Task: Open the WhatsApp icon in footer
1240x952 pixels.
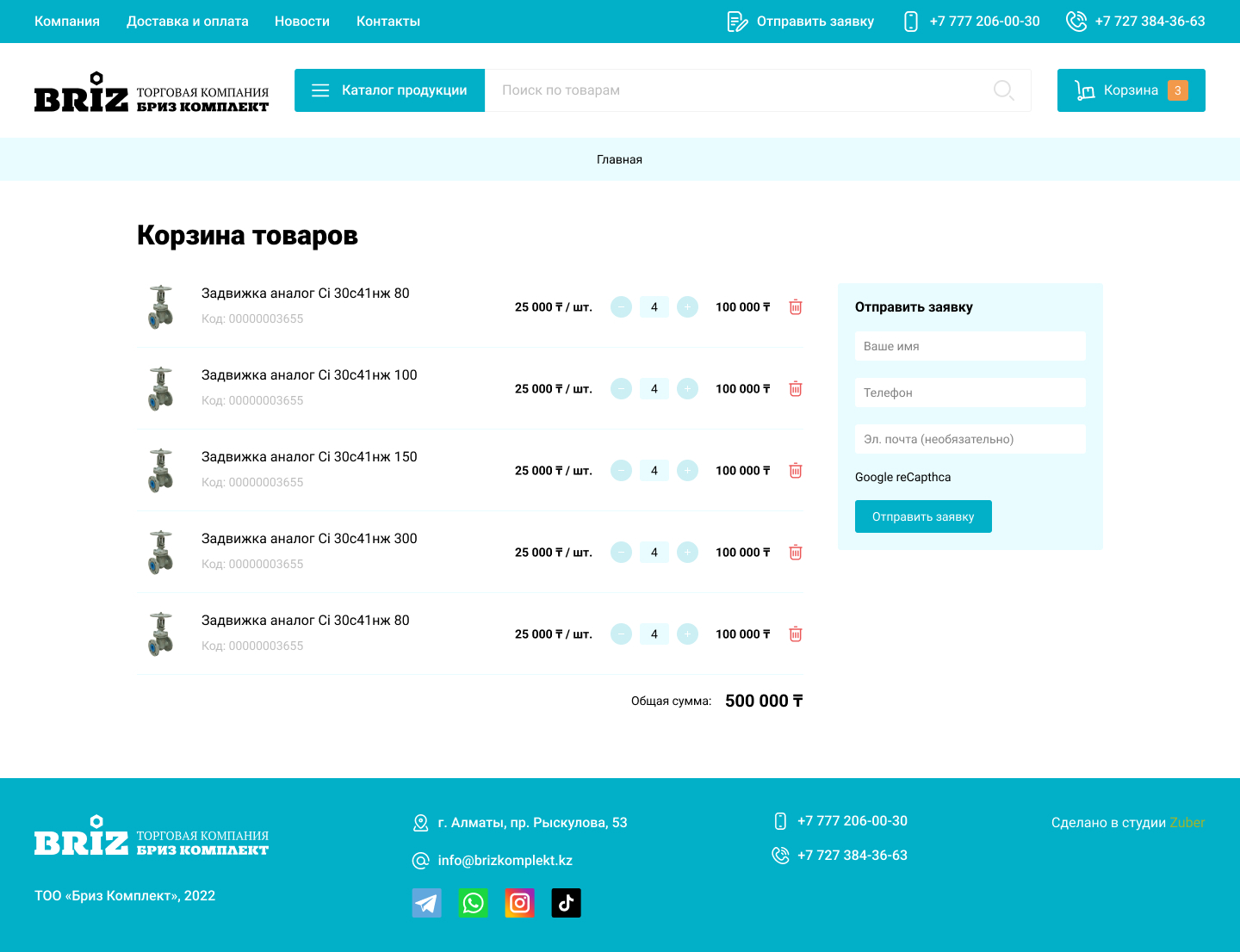Action: click(x=473, y=903)
